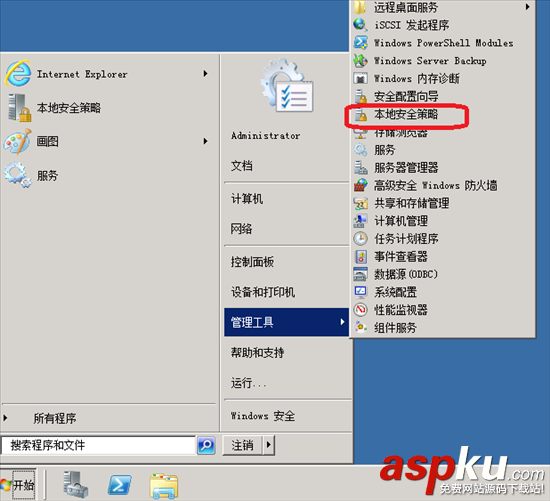Expand the 远程桌面服务 submenu arrow
This screenshot has width=550, height=501.
click(x=528, y=7)
